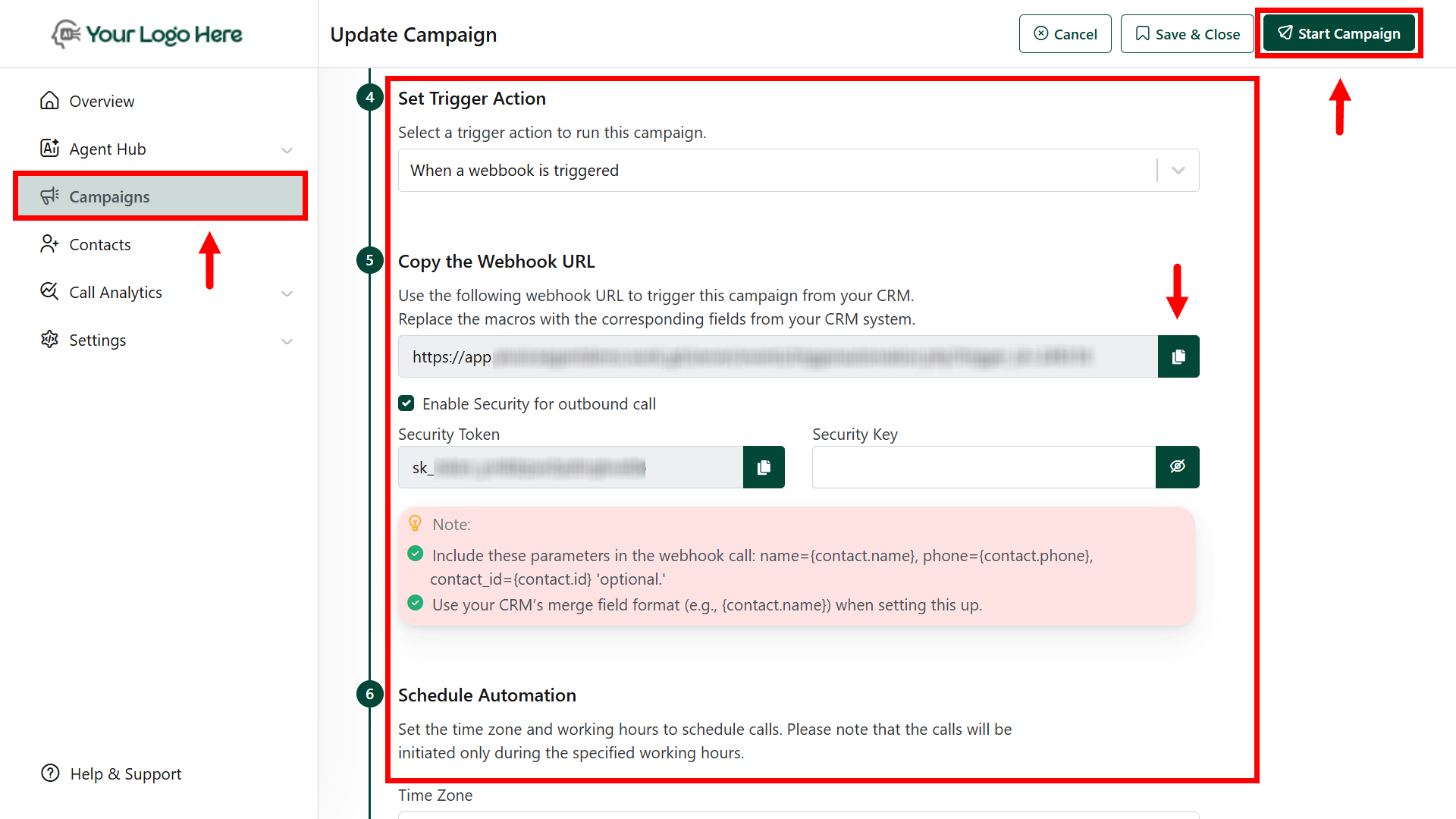The image size is (1456, 819).
Task: Copy the Security Token value
Action: (x=763, y=467)
